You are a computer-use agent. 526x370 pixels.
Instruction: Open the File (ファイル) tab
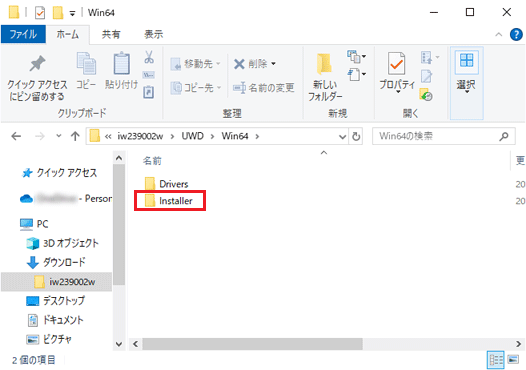(23, 34)
